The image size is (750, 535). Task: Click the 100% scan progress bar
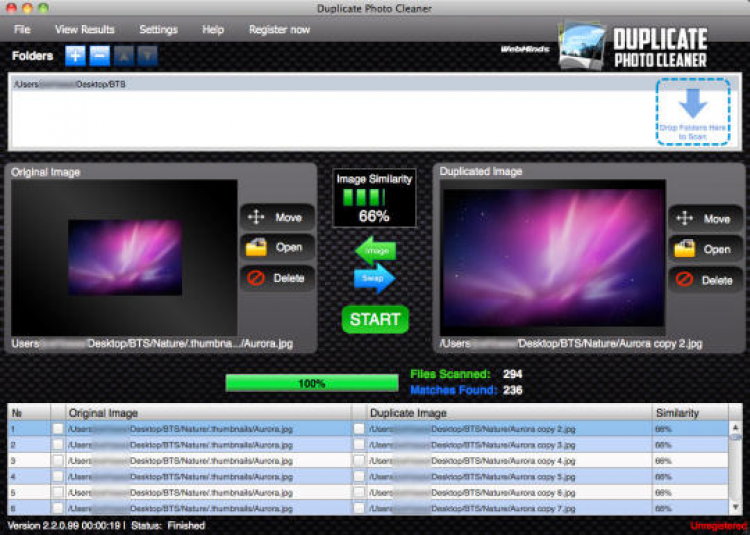coord(312,383)
